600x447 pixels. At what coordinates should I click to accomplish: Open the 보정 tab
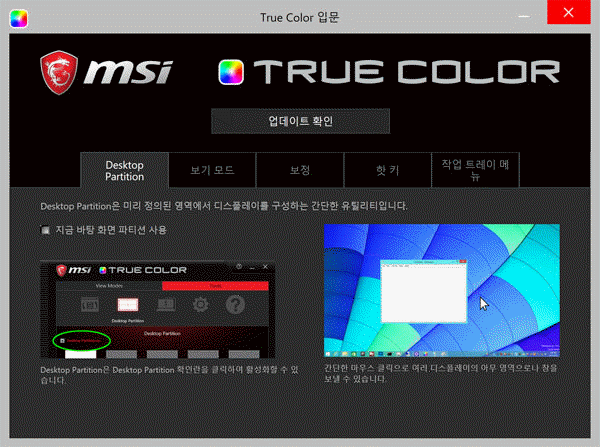pyautogui.click(x=300, y=170)
